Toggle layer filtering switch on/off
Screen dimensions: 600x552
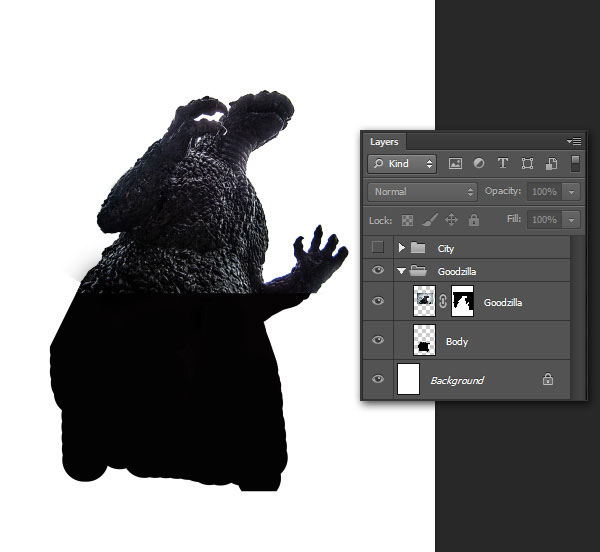[575, 163]
